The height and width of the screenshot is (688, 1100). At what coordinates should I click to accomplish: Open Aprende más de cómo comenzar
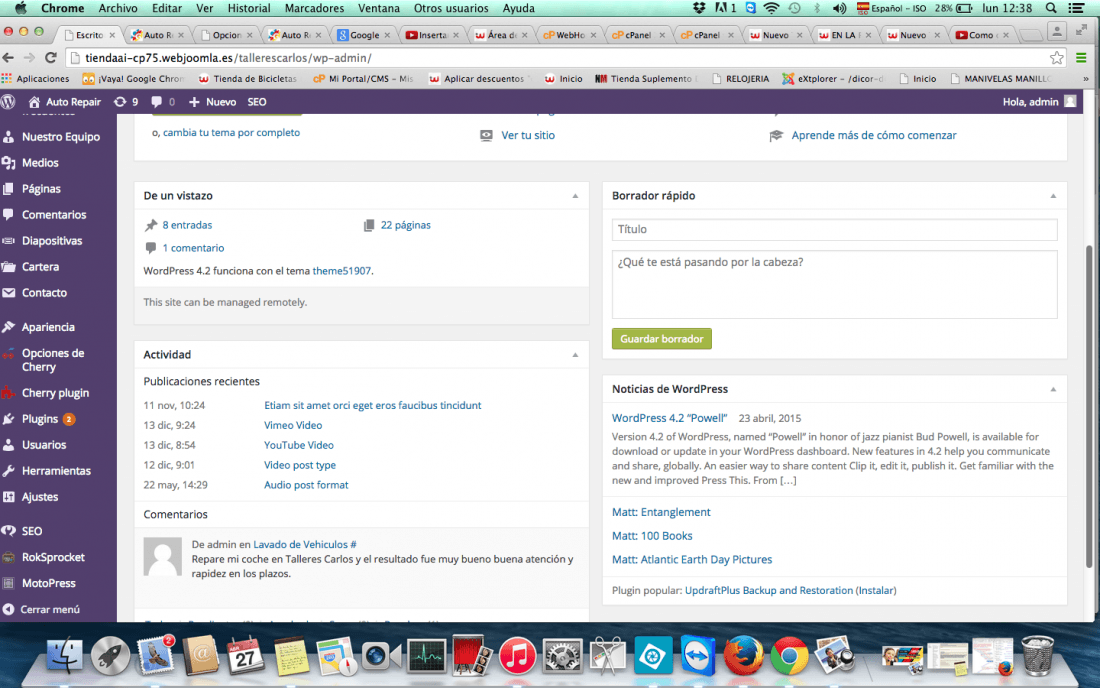[873, 135]
